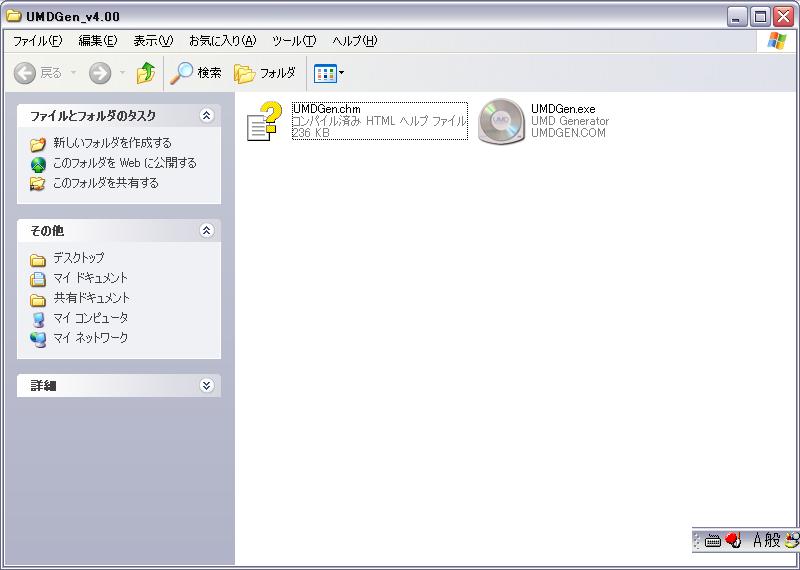Open the 編集(E) menu
Viewport: 800px width, 570px height.
coord(98,41)
